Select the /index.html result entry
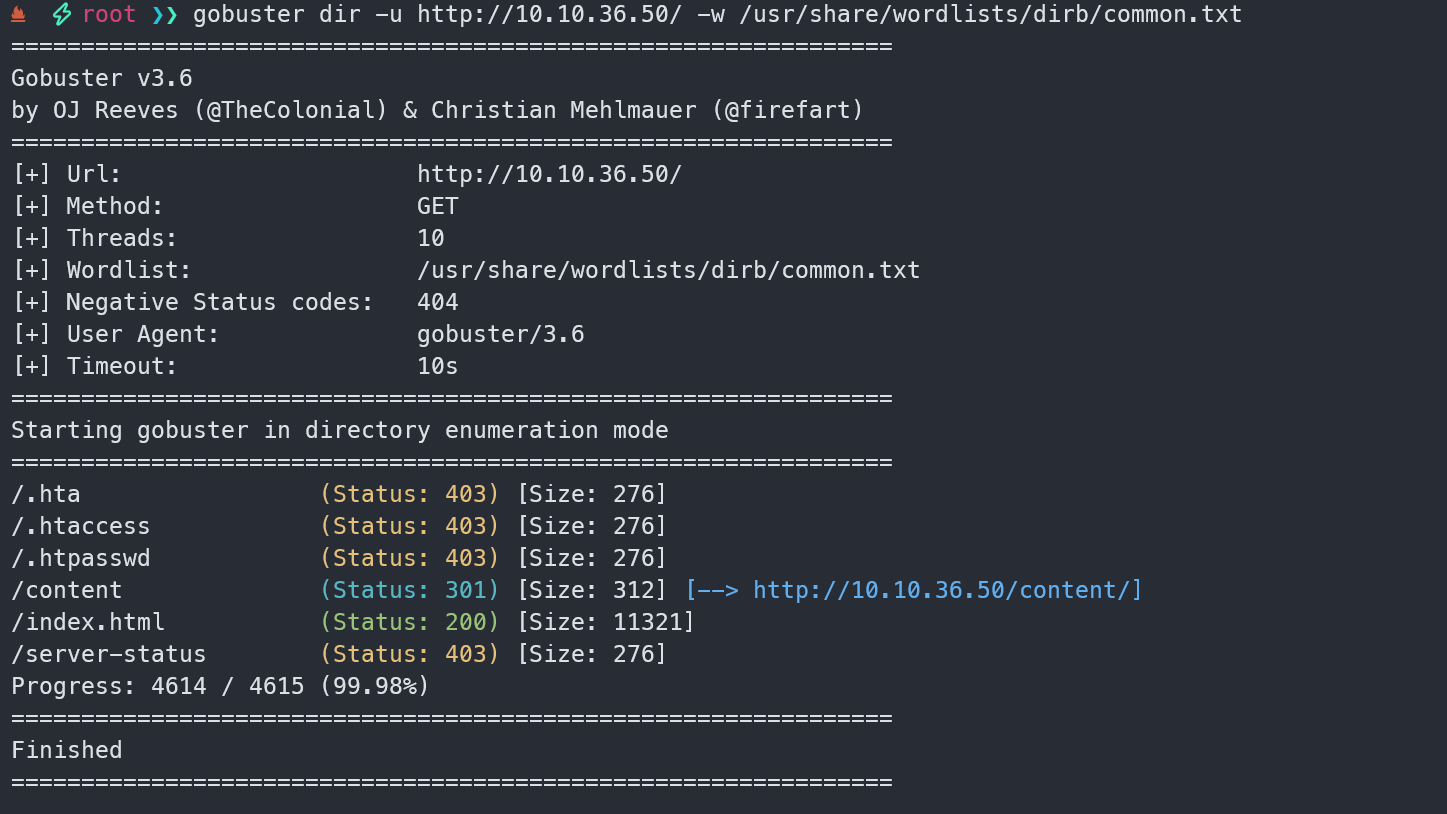The width and height of the screenshot is (1447, 814). (x=88, y=622)
